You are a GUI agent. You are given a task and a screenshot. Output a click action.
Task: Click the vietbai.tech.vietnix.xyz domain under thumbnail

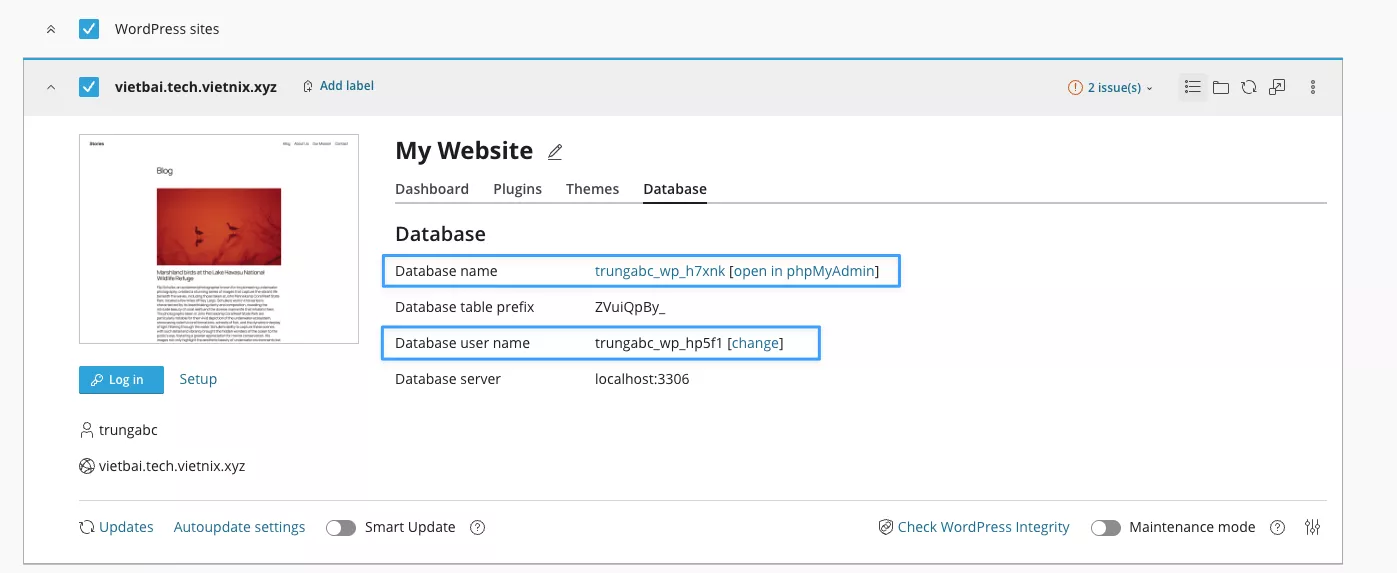click(x=172, y=466)
